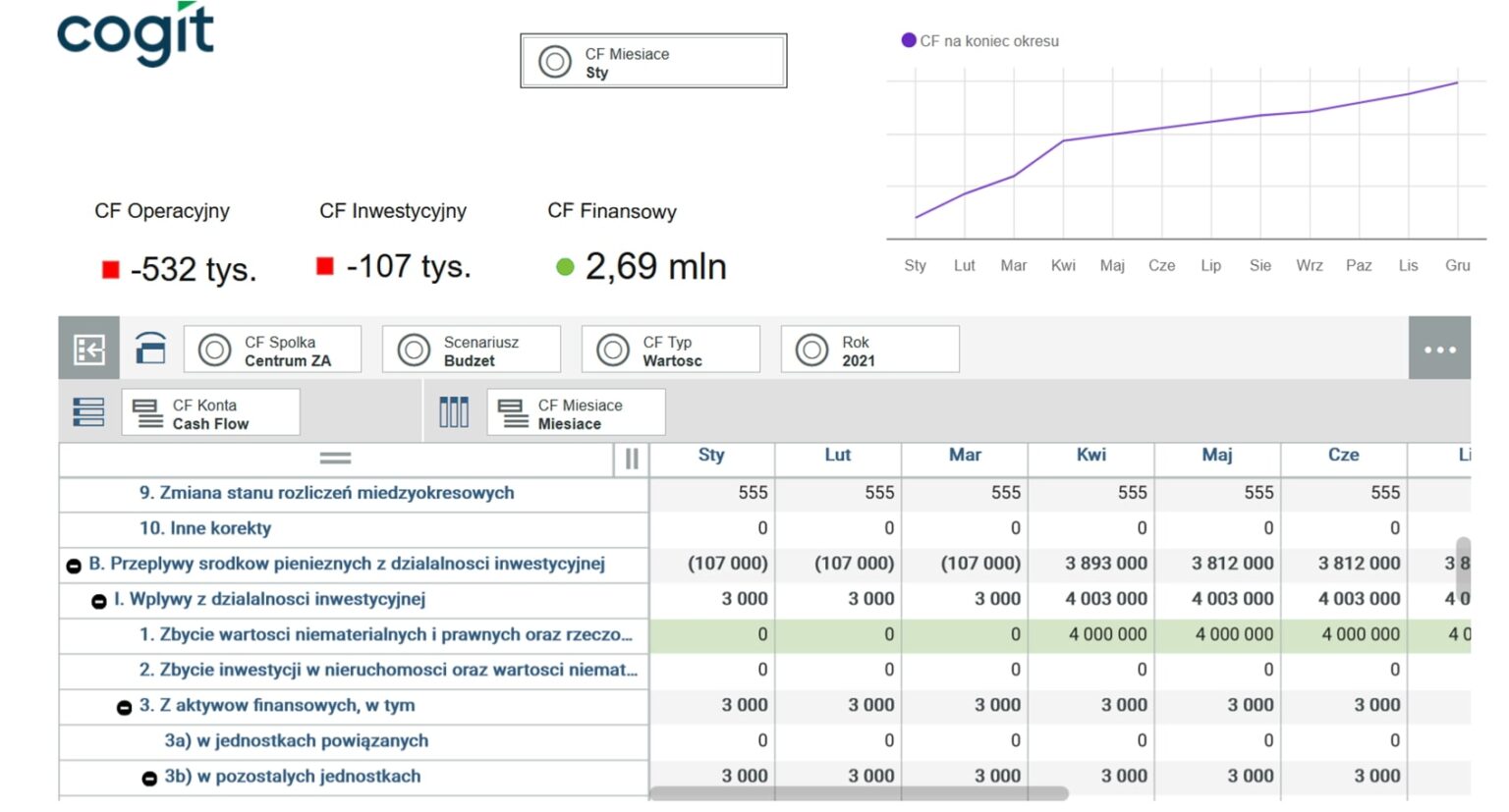Click the rows layout icon before CF Konta

[x=88, y=411]
